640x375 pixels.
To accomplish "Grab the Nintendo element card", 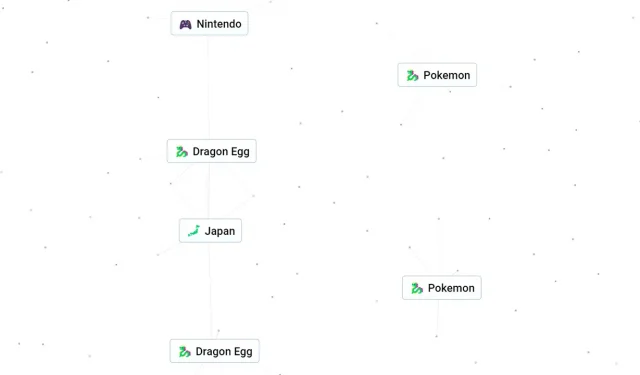I will (209, 24).
